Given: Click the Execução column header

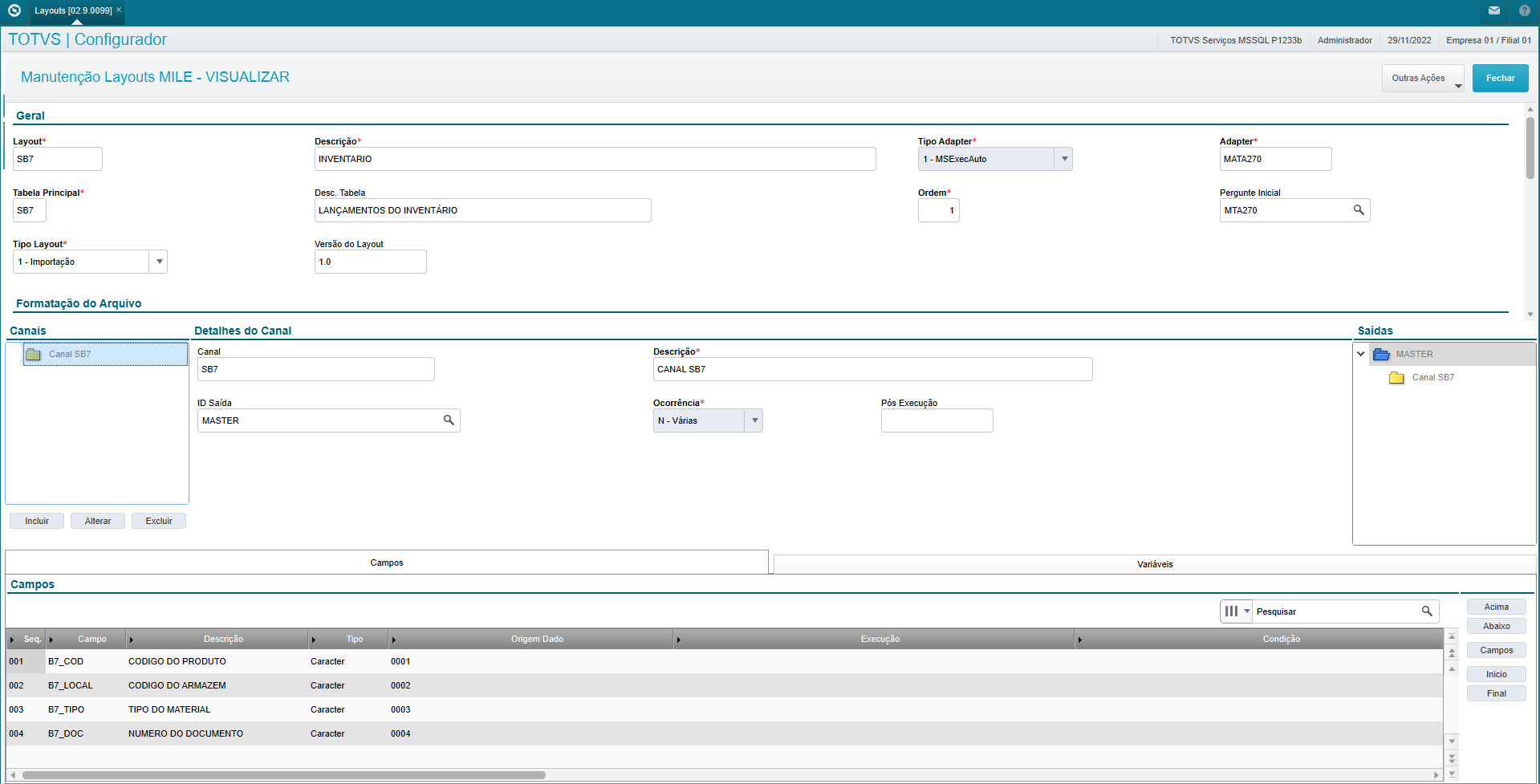Looking at the screenshot, I should pyautogui.click(x=874, y=640).
